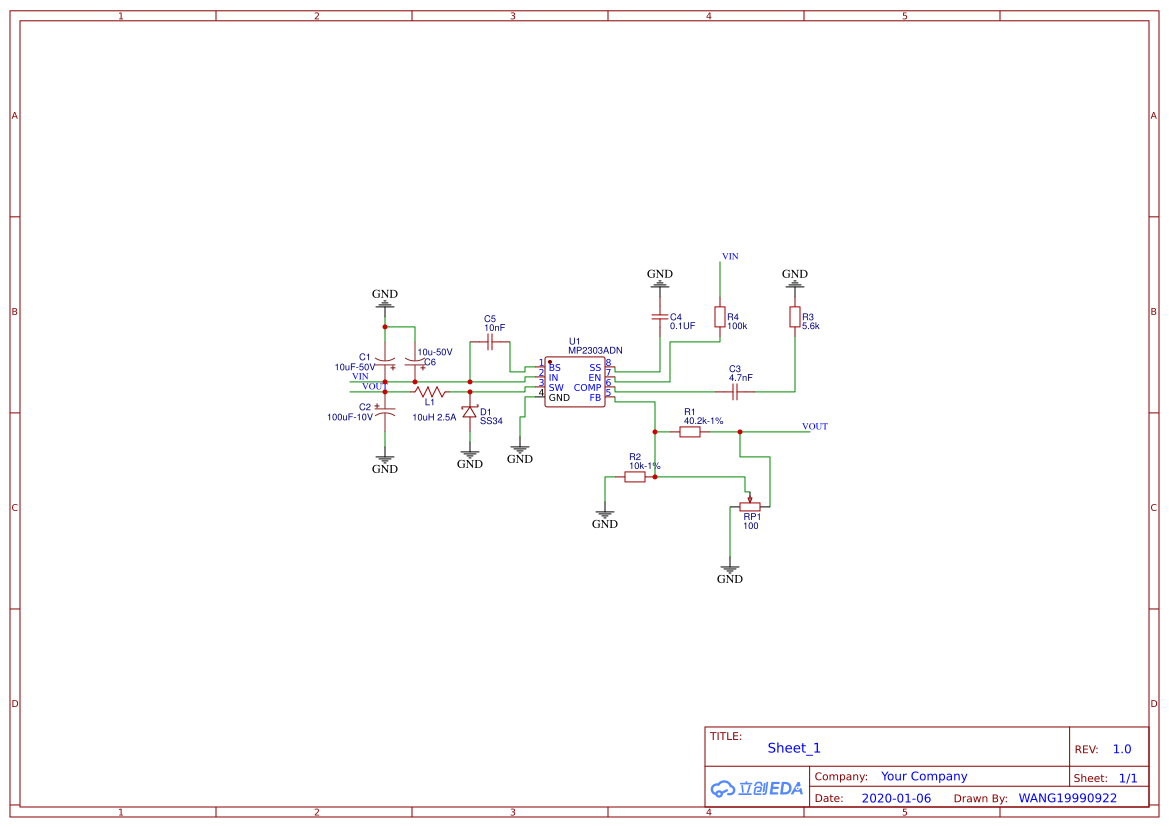Select the C2 polarized capacitor symbol

click(x=385, y=411)
